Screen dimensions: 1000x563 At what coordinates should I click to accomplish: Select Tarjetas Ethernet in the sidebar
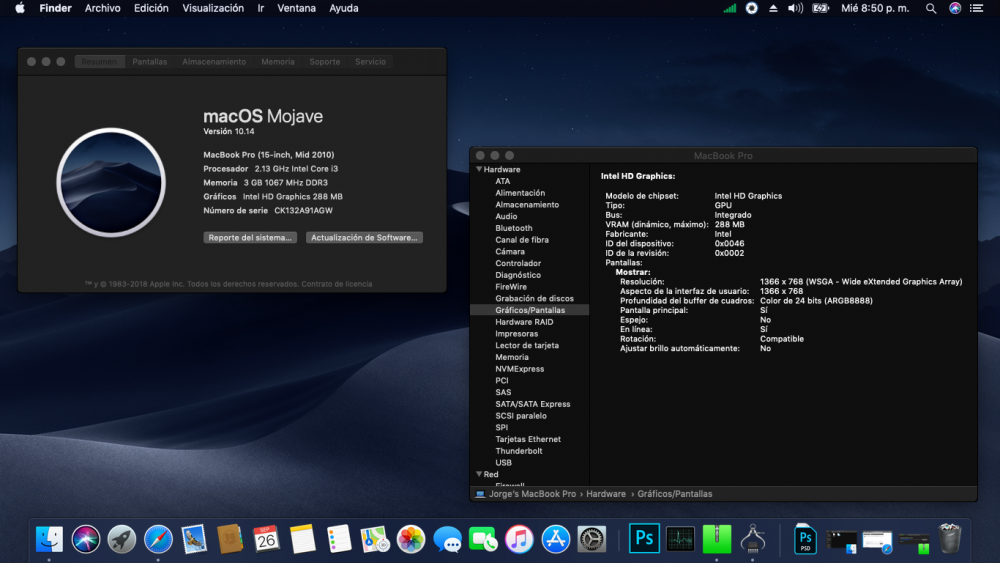[528, 439]
